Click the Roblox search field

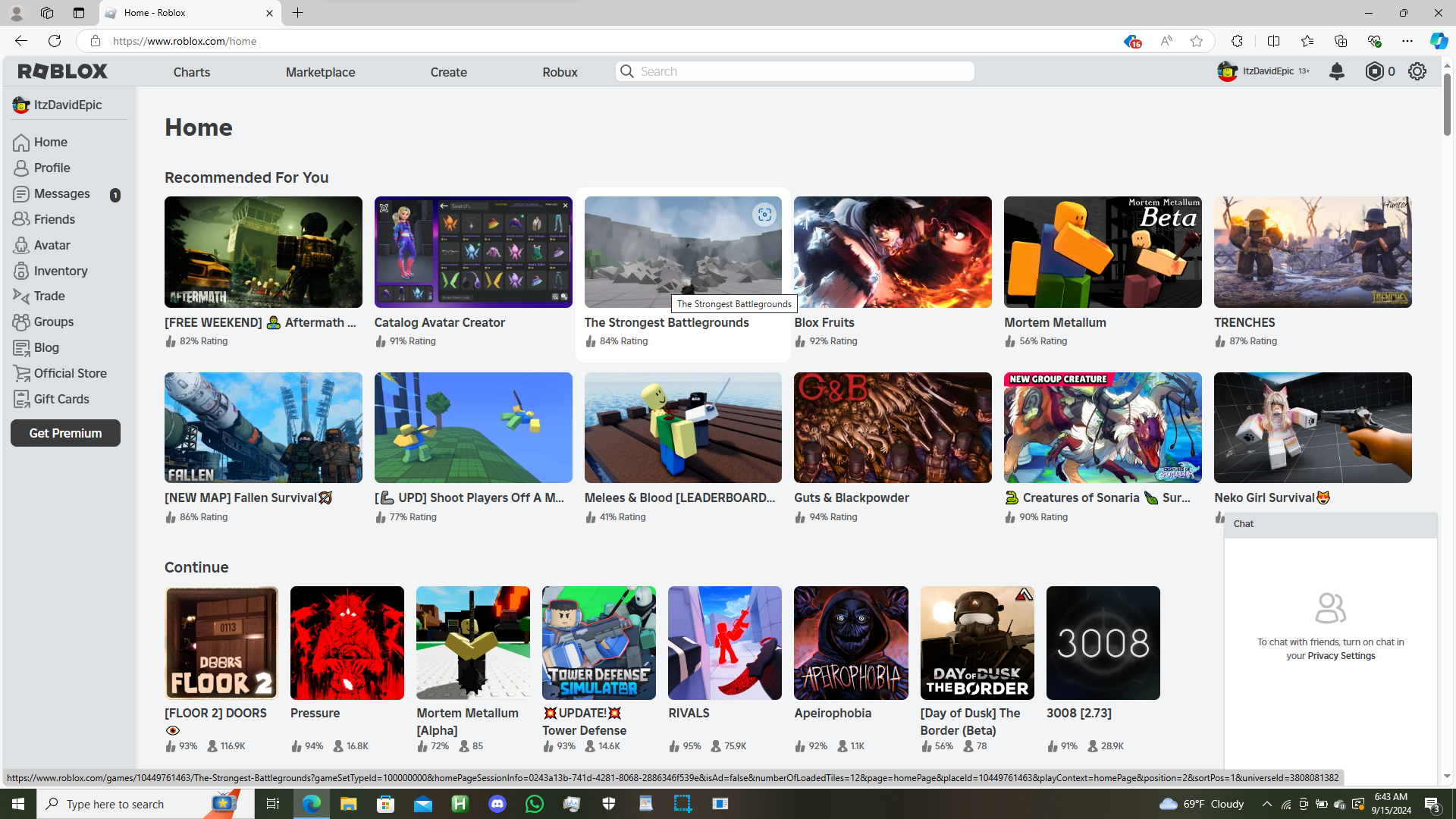795,71
